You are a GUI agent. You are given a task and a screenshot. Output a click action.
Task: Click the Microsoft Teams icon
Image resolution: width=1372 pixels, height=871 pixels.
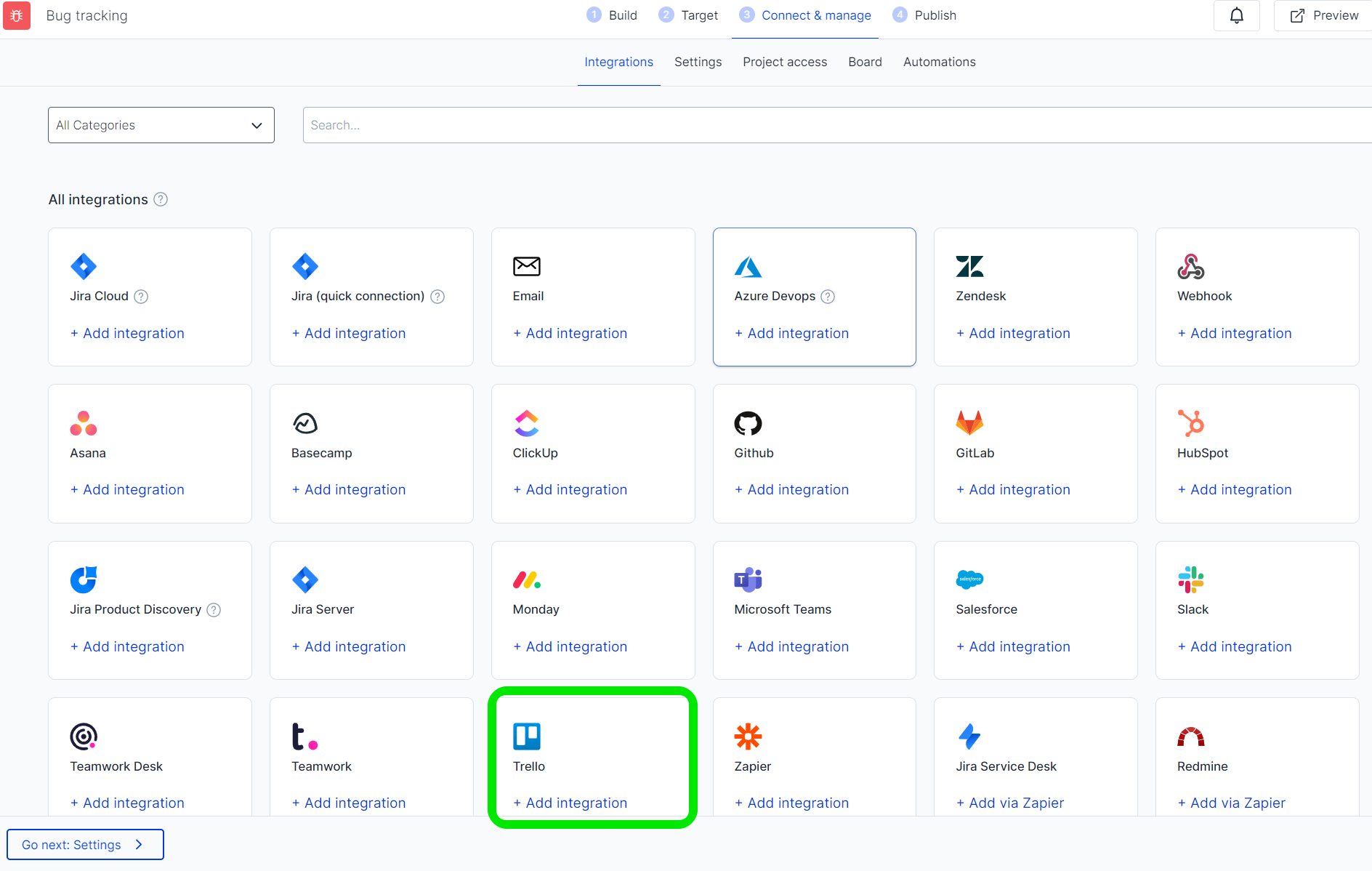click(x=748, y=579)
